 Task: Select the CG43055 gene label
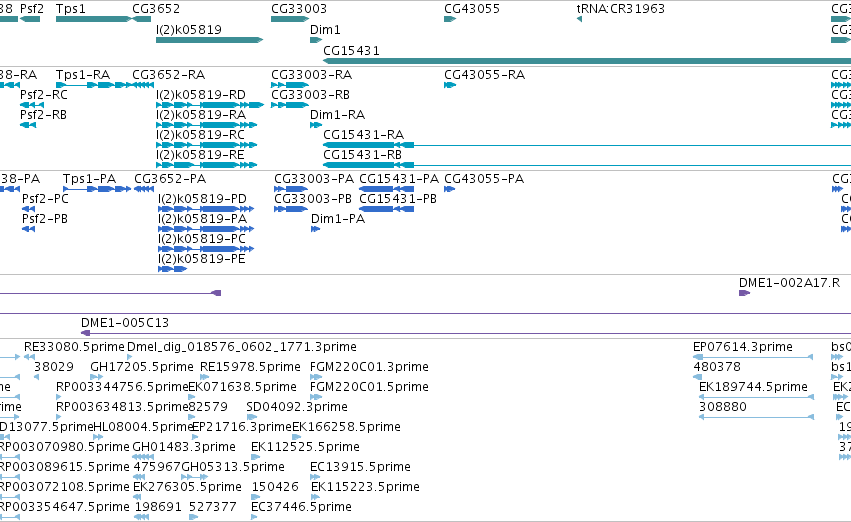tap(472, 9)
